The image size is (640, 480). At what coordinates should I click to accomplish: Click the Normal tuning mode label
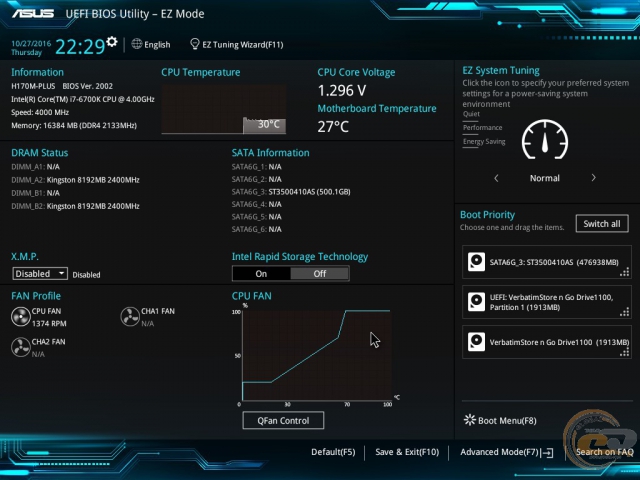coord(545,178)
